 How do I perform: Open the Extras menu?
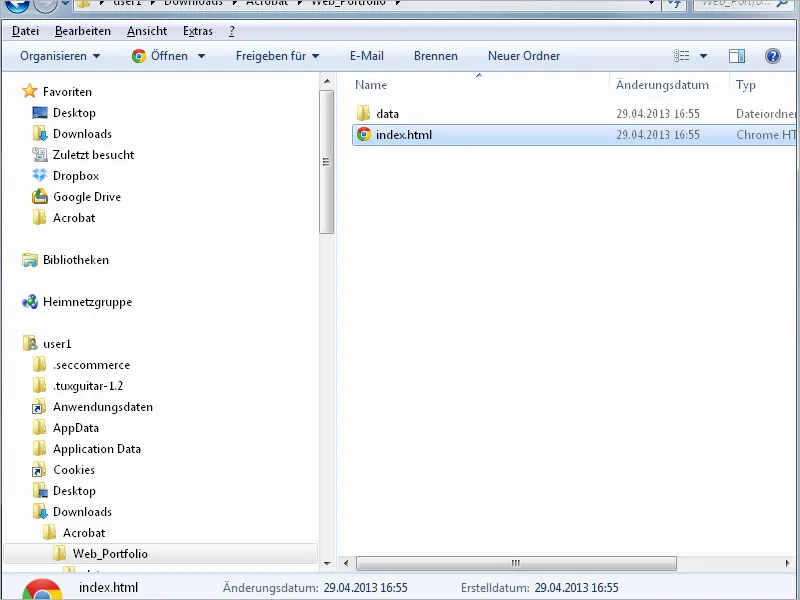198,31
